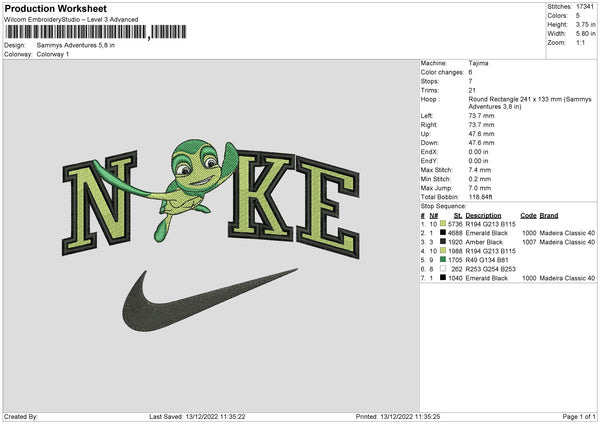Click the Trims value 21

point(472,90)
